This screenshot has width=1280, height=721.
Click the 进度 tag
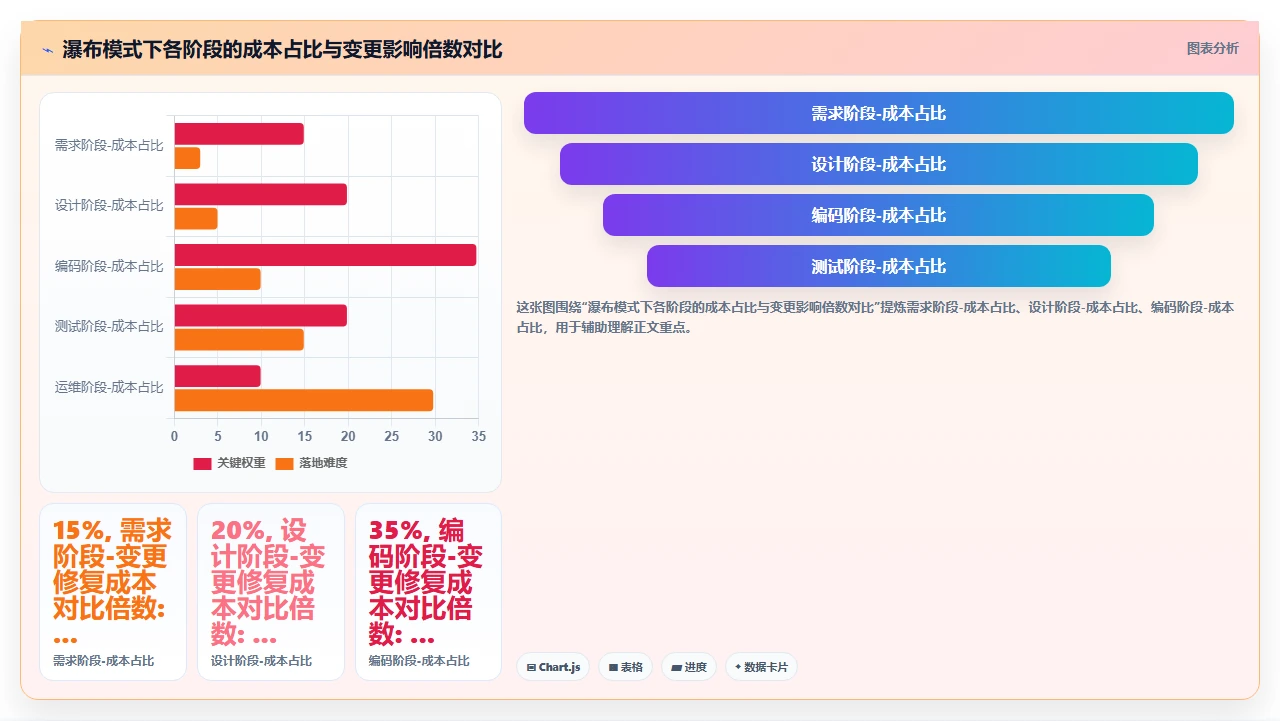click(688, 667)
